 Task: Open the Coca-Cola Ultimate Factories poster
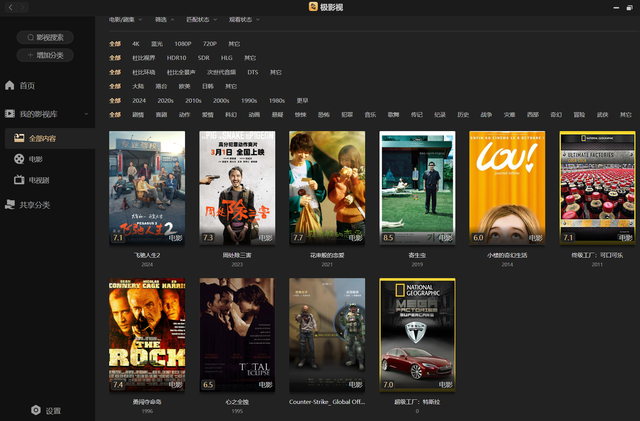[597, 188]
